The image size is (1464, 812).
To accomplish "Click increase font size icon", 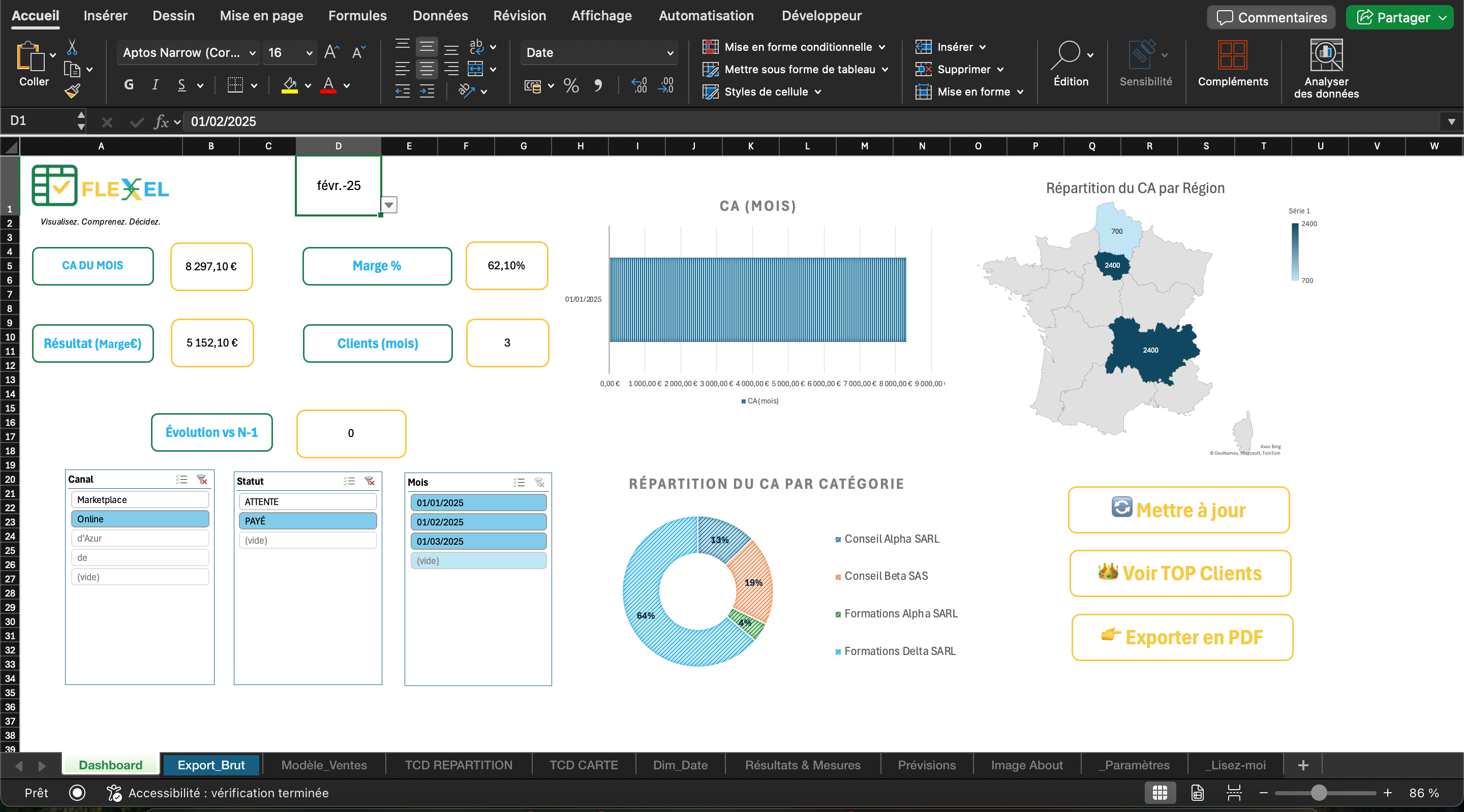I will coord(331,52).
